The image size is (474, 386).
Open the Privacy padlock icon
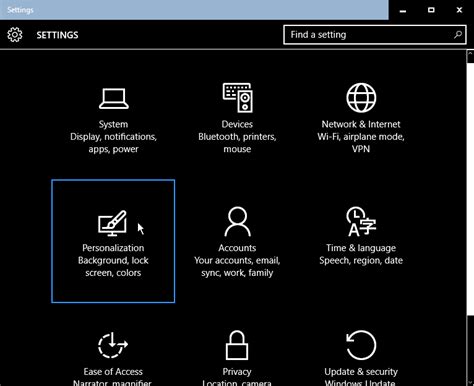(237, 345)
